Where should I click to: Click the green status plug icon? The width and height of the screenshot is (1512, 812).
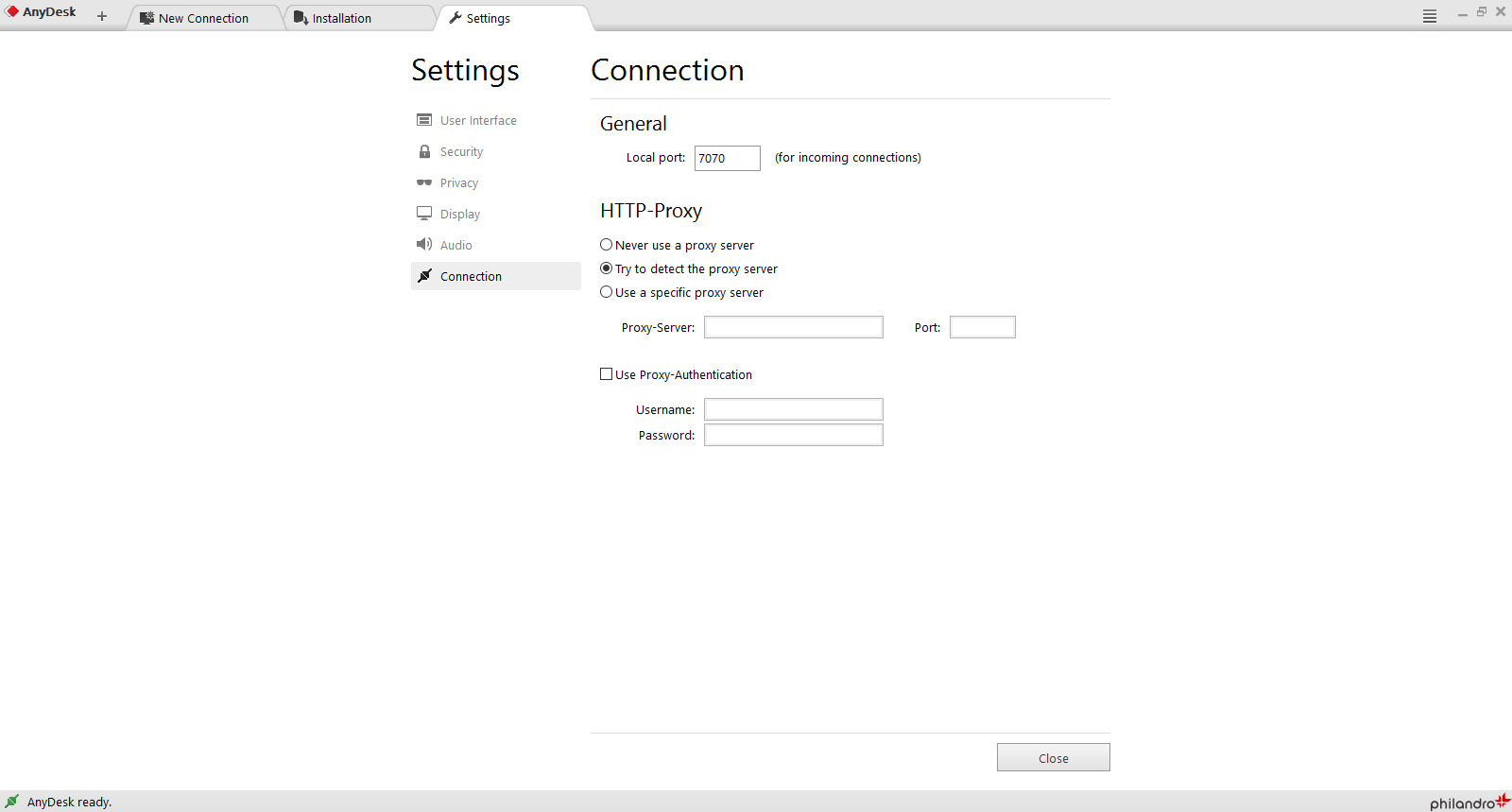coord(11,801)
